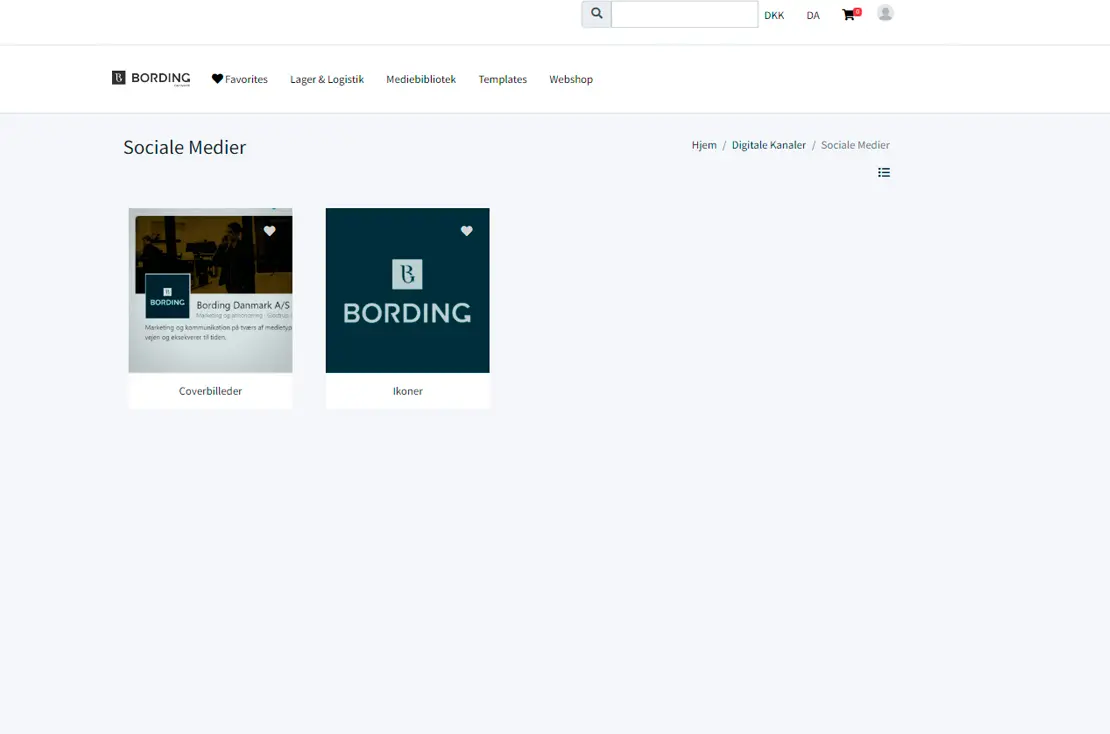The width and height of the screenshot is (1110, 734).
Task: Open the DKK currency selector
Action: [774, 15]
